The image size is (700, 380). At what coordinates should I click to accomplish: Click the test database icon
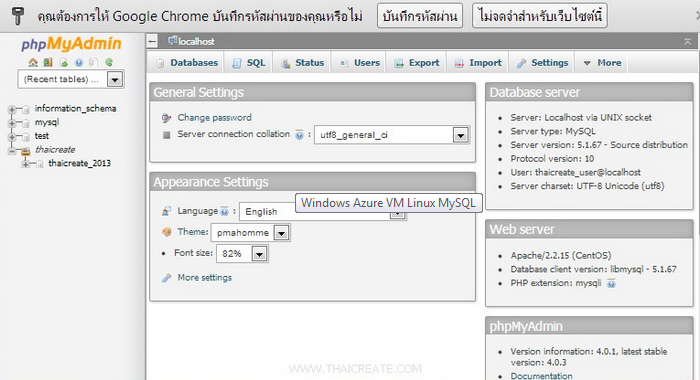[26, 137]
